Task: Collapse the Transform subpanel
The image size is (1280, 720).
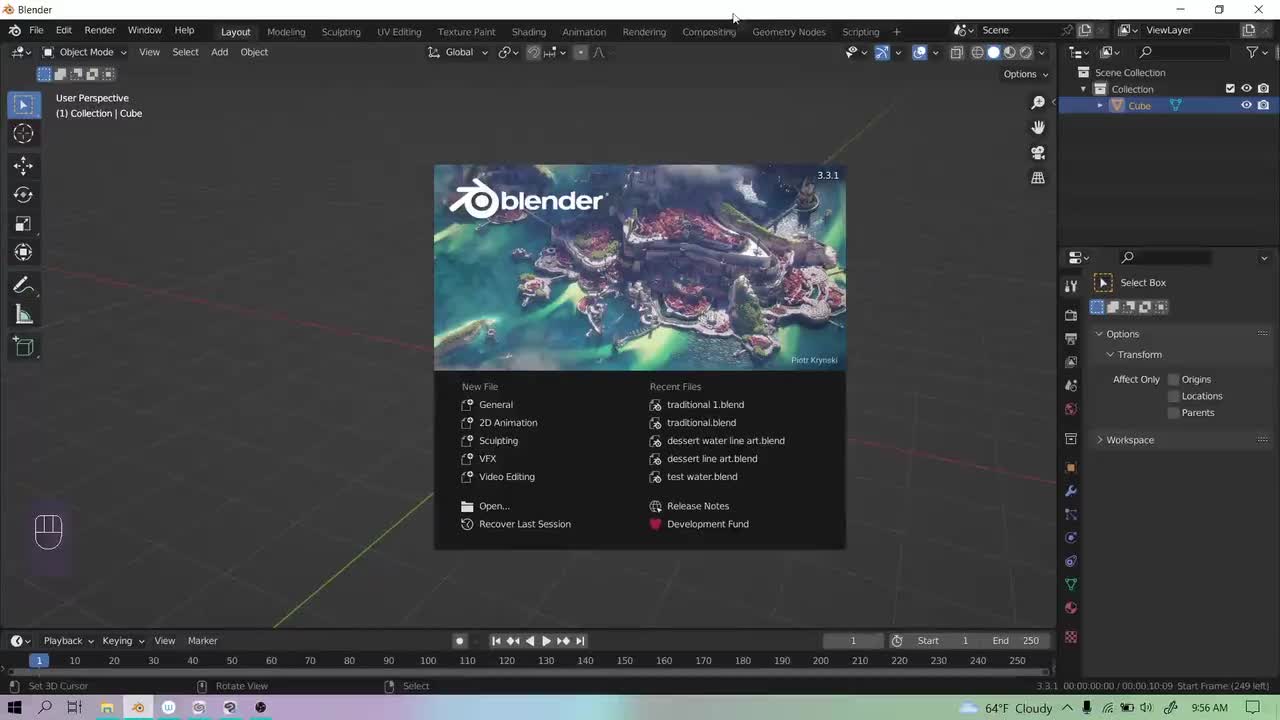Action: click(1139, 355)
